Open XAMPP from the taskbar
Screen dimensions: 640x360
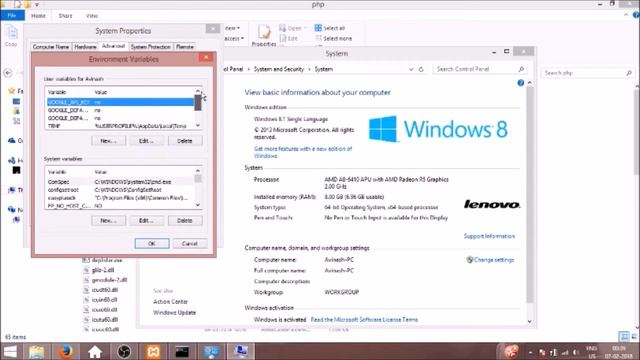coord(153,351)
